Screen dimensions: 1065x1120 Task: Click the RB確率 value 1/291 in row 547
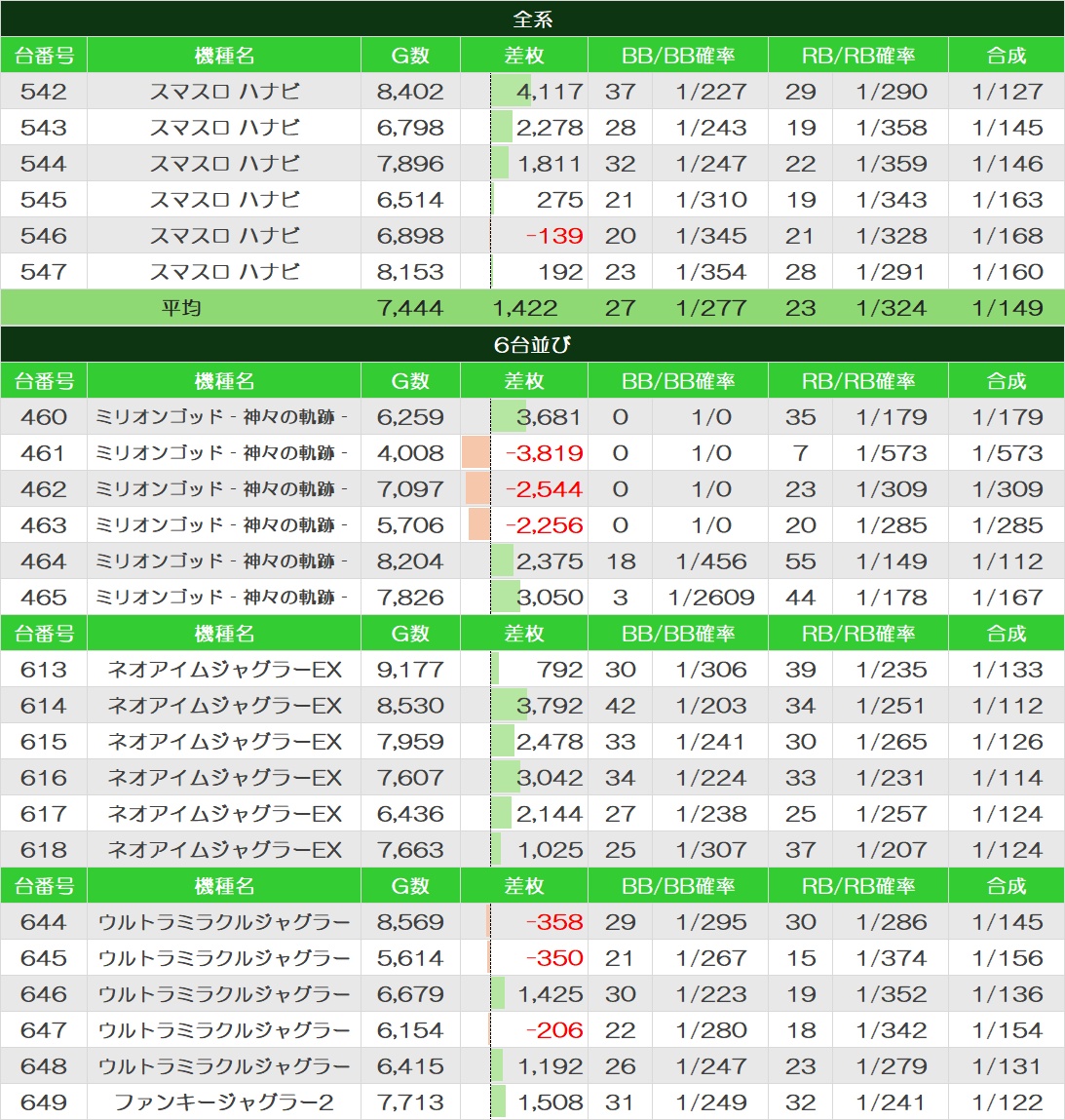(x=891, y=272)
